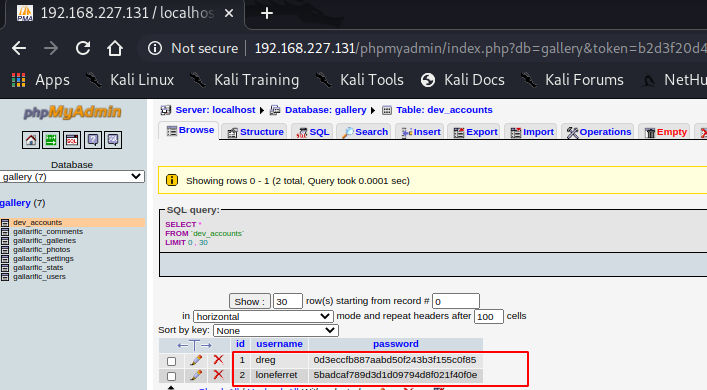Click the green log out icon

tap(51, 140)
